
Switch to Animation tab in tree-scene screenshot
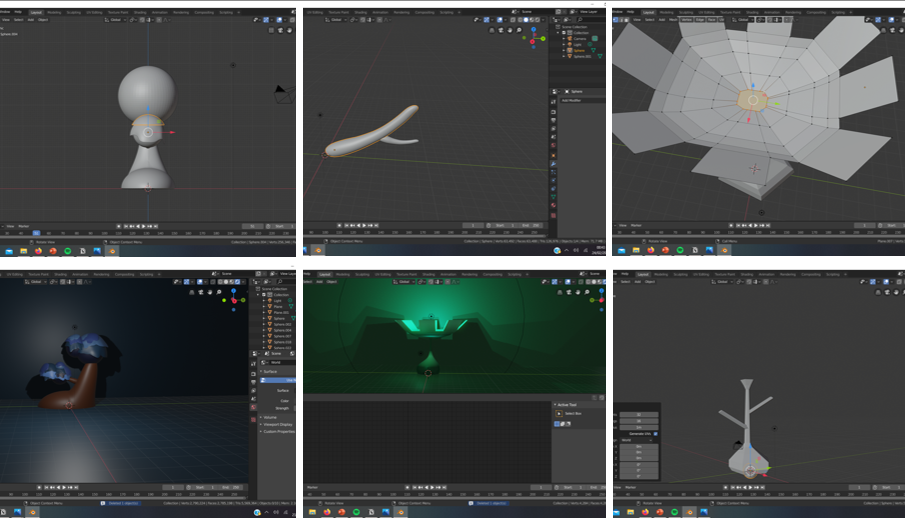80,274
